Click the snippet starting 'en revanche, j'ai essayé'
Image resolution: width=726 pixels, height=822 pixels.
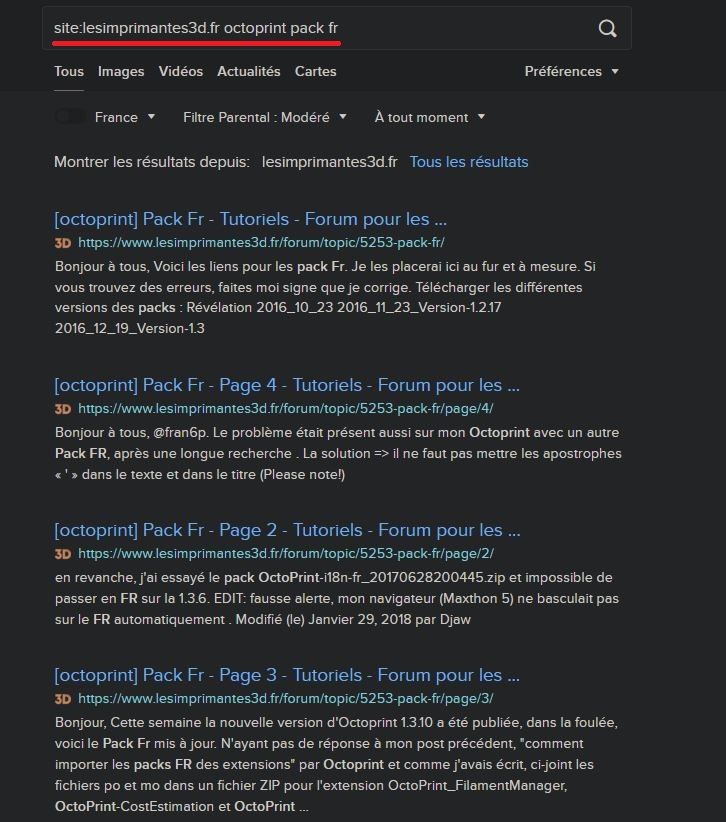tap(337, 599)
